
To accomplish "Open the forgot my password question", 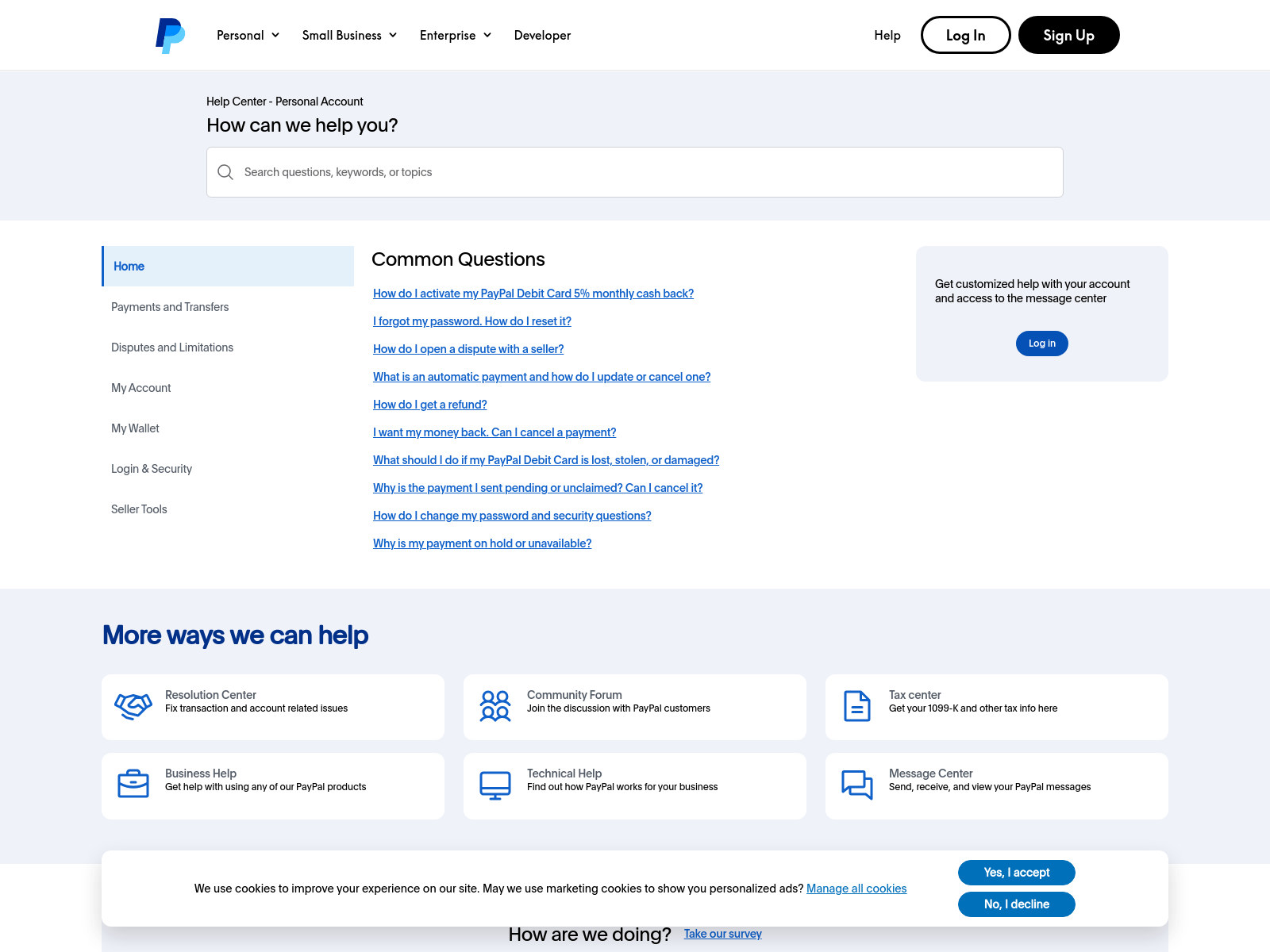I will click(472, 321).
